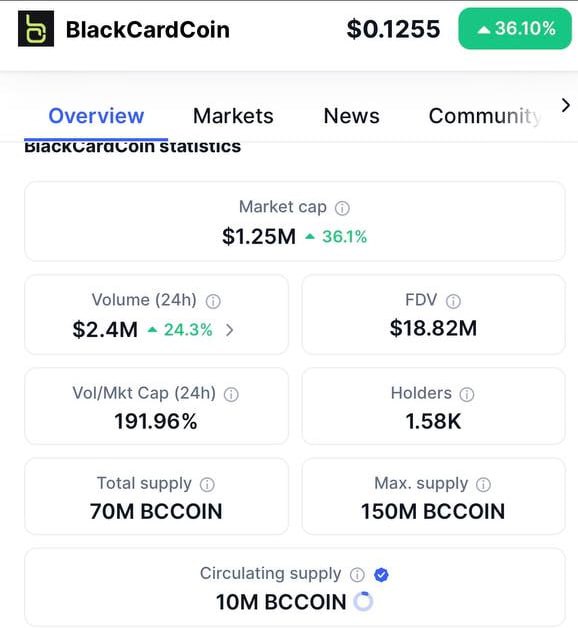This screenshot has height=628, width=578.
Task: Click the circulating supply progress ring
Action: [x=364, y=601]
